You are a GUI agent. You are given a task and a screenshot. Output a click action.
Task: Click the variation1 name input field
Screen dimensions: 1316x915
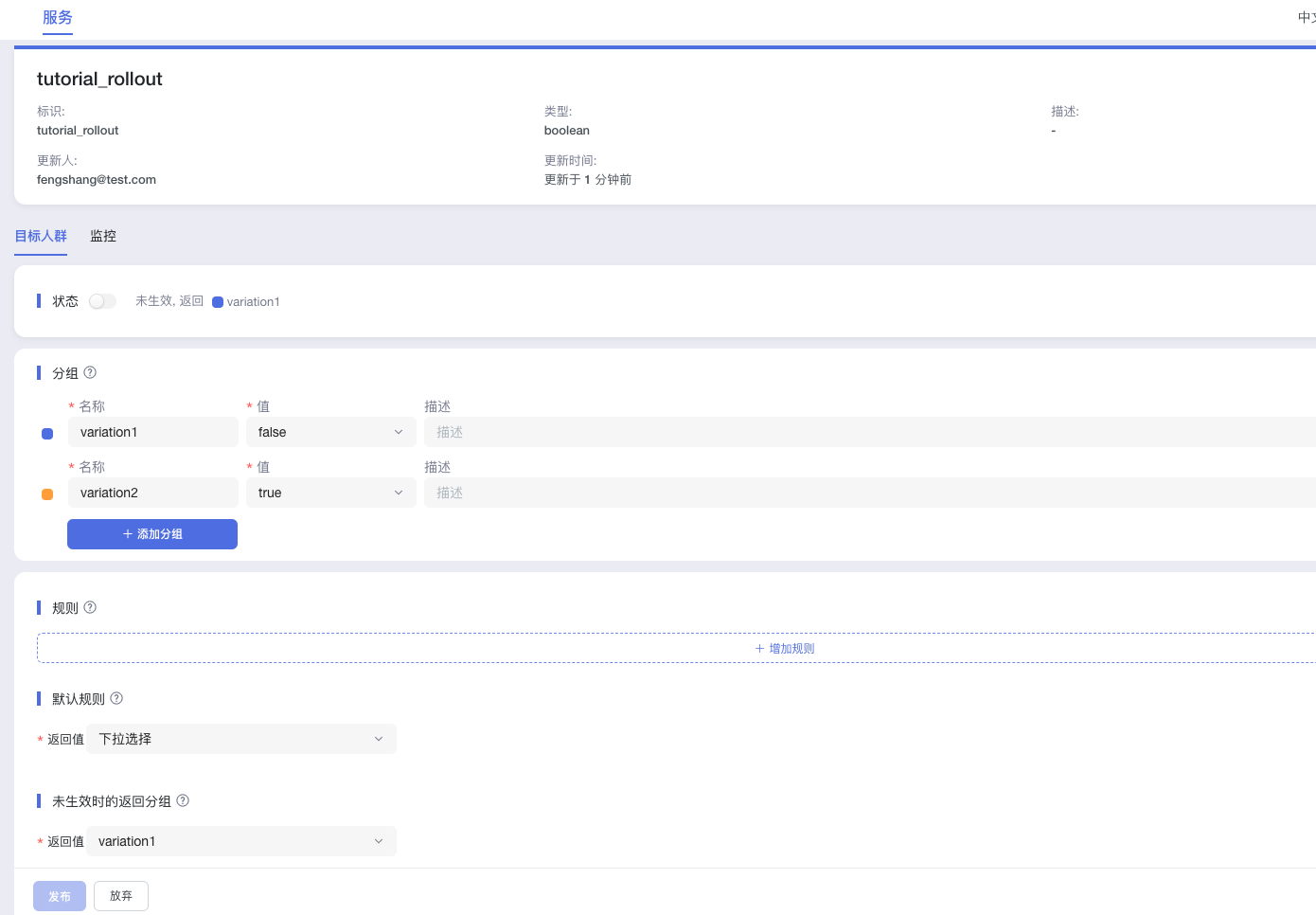tap(152, 432)
